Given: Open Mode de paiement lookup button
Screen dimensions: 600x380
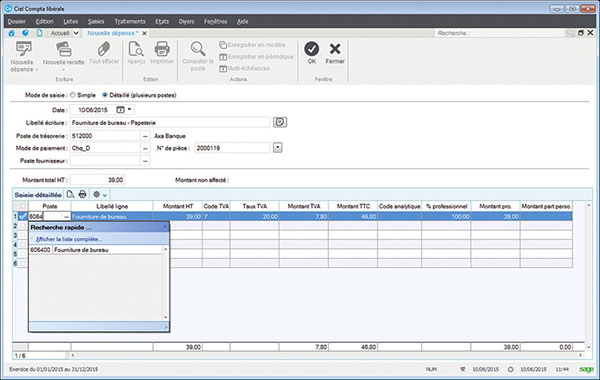Looking at the screenshot, I should pos(145,148).
